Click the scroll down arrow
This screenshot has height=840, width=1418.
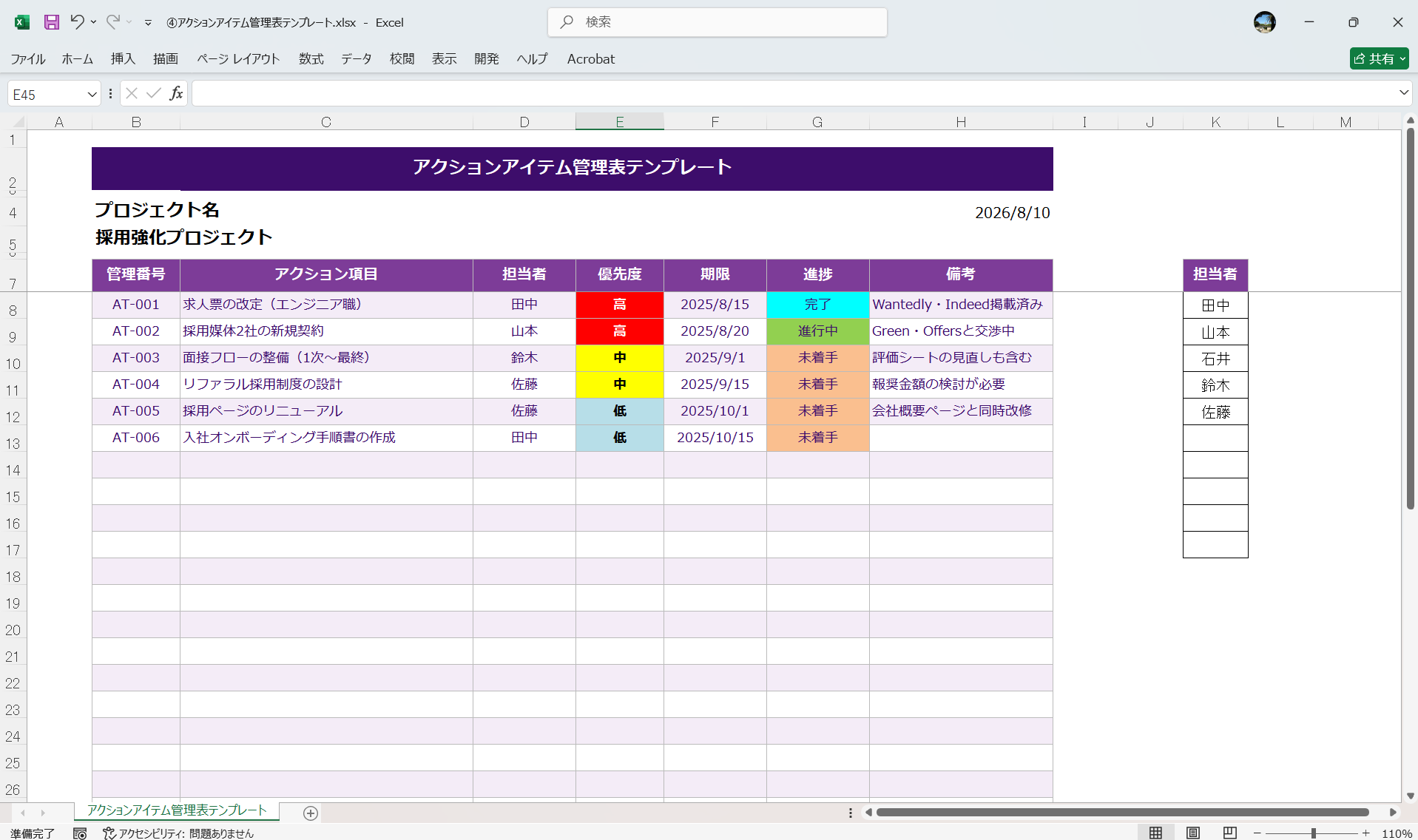click(x=1410, y=796)
